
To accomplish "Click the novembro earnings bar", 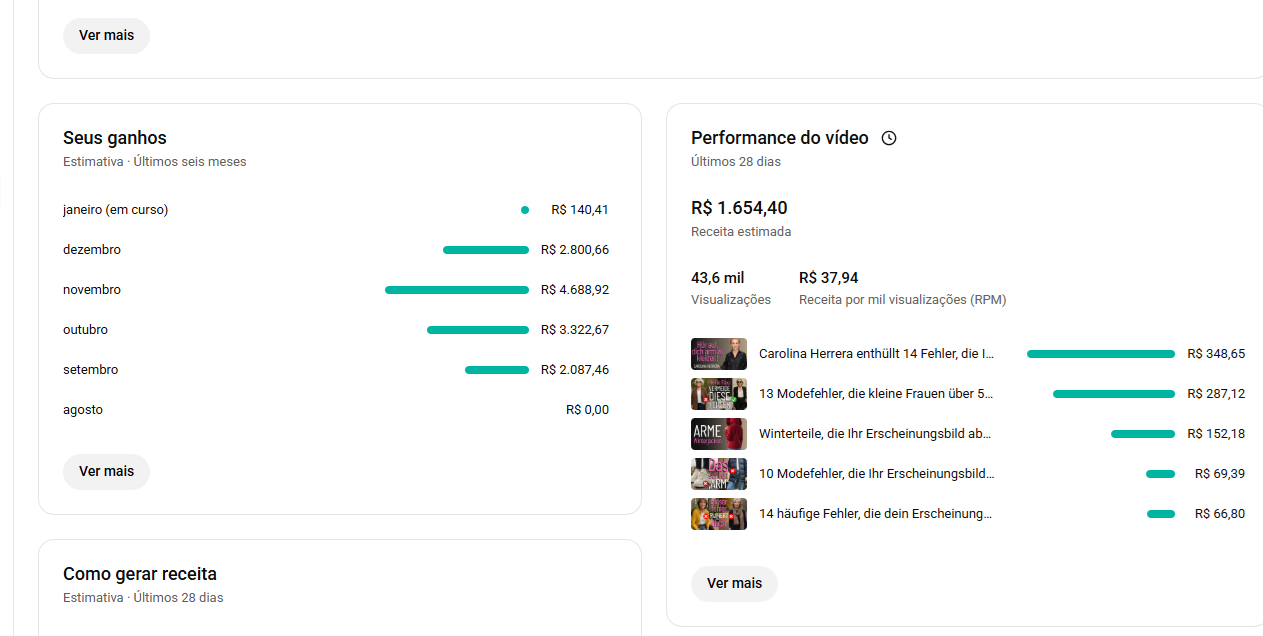I will tap(457, 290).
